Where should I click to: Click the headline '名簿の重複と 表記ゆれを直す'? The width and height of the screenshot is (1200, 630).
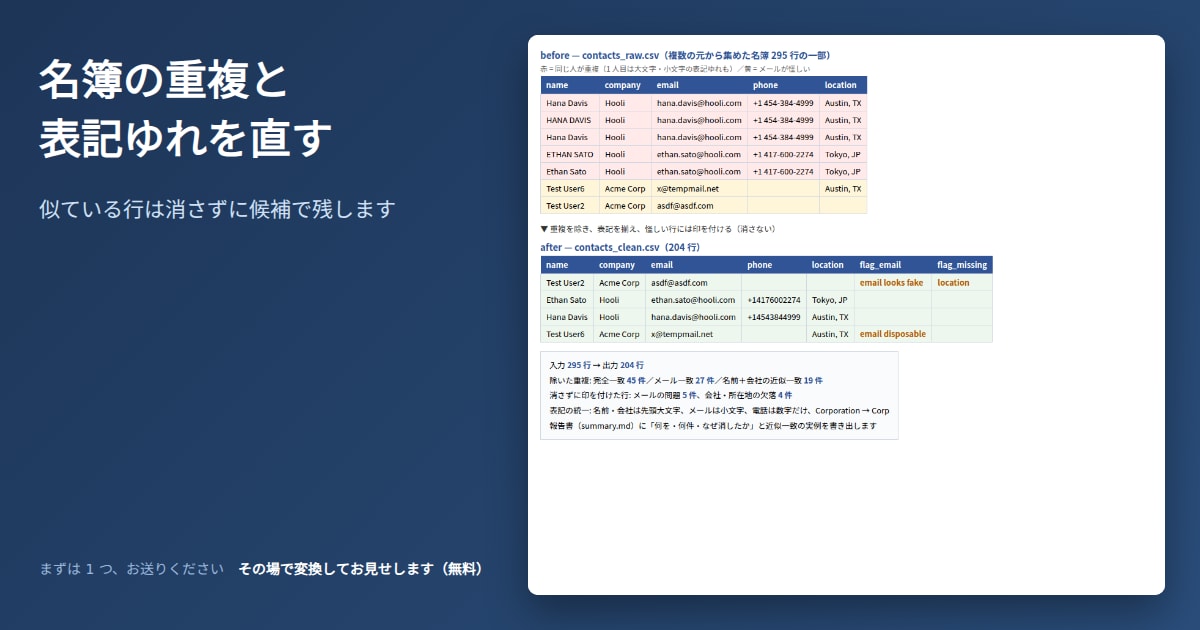pyautogui.click(x=185, y=110)
